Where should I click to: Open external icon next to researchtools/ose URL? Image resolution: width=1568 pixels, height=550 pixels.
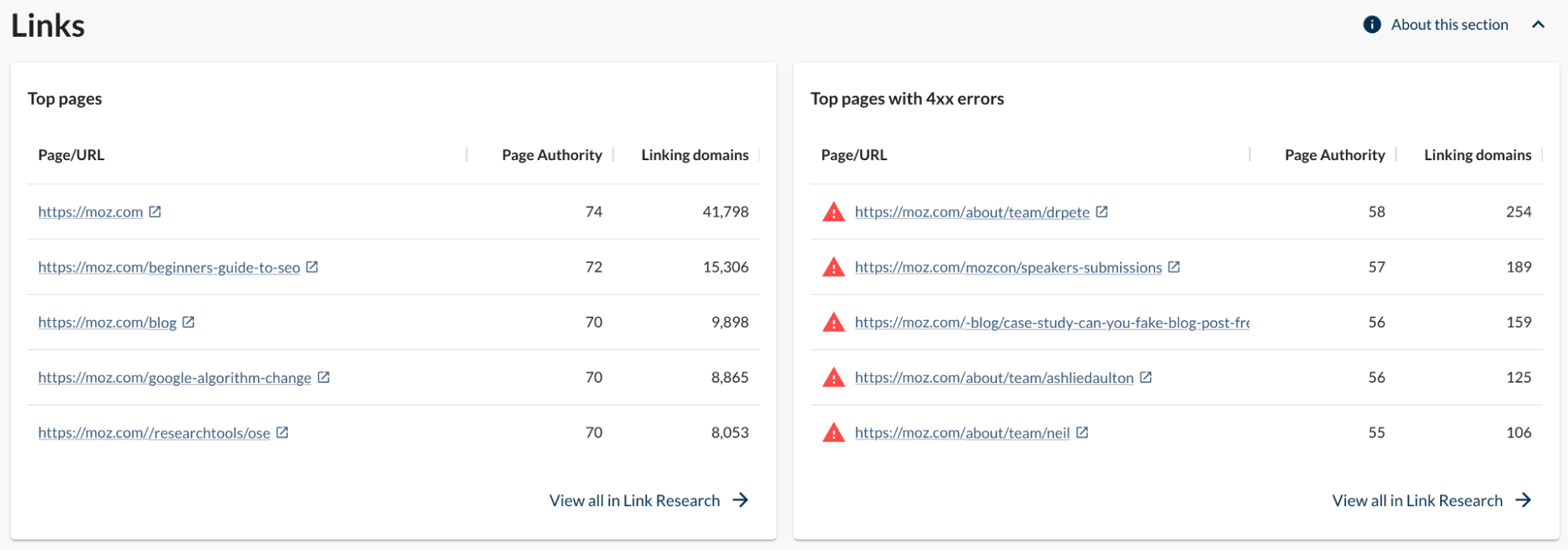click(282, 432)
